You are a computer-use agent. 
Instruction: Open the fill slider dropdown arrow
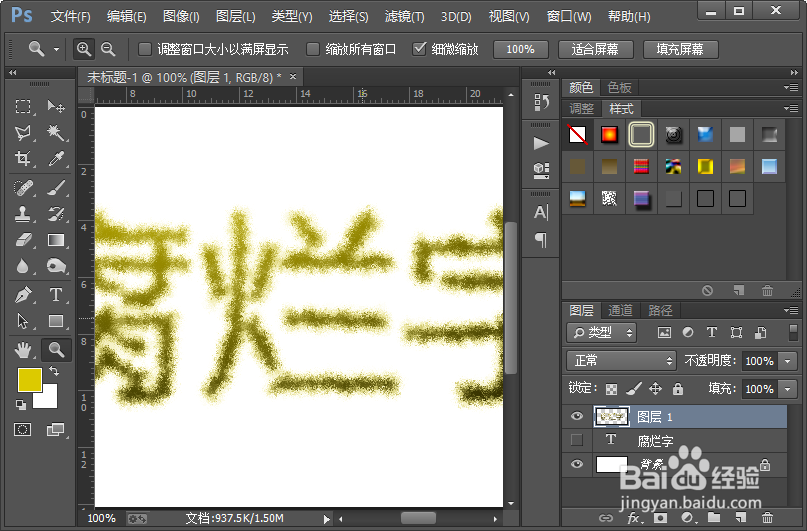787,389
